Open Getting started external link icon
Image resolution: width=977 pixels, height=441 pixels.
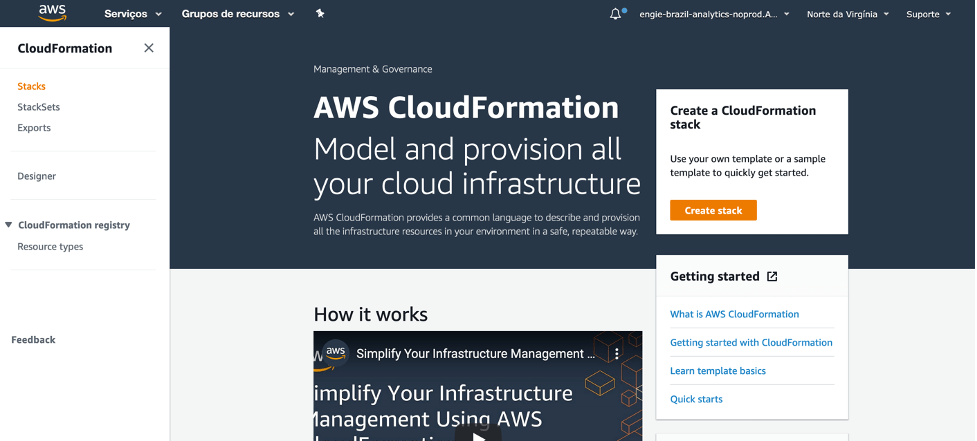[x=772, y=277]
